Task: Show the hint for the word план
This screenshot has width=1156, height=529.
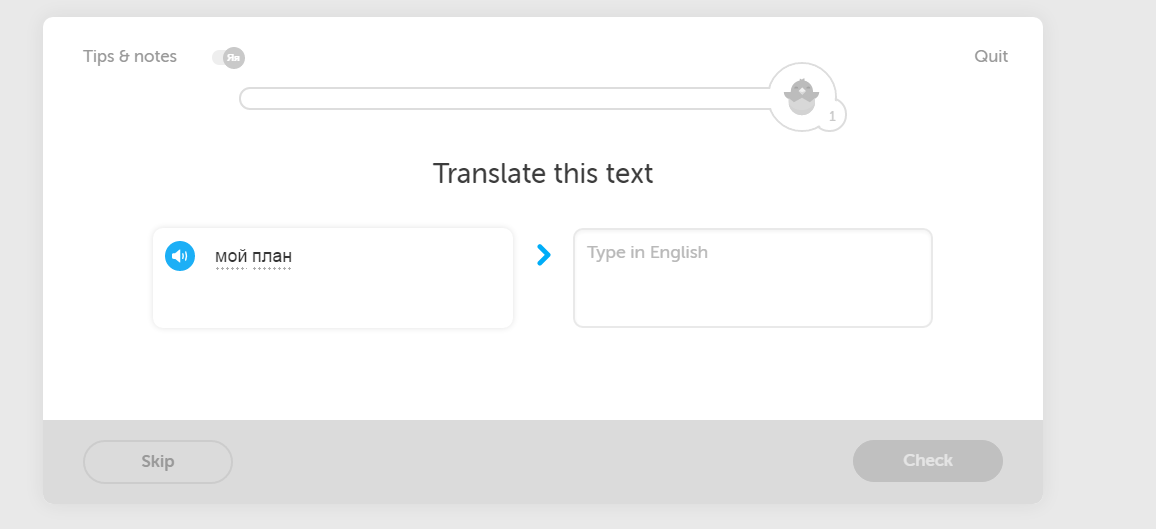Action: (x=272, y=257)
